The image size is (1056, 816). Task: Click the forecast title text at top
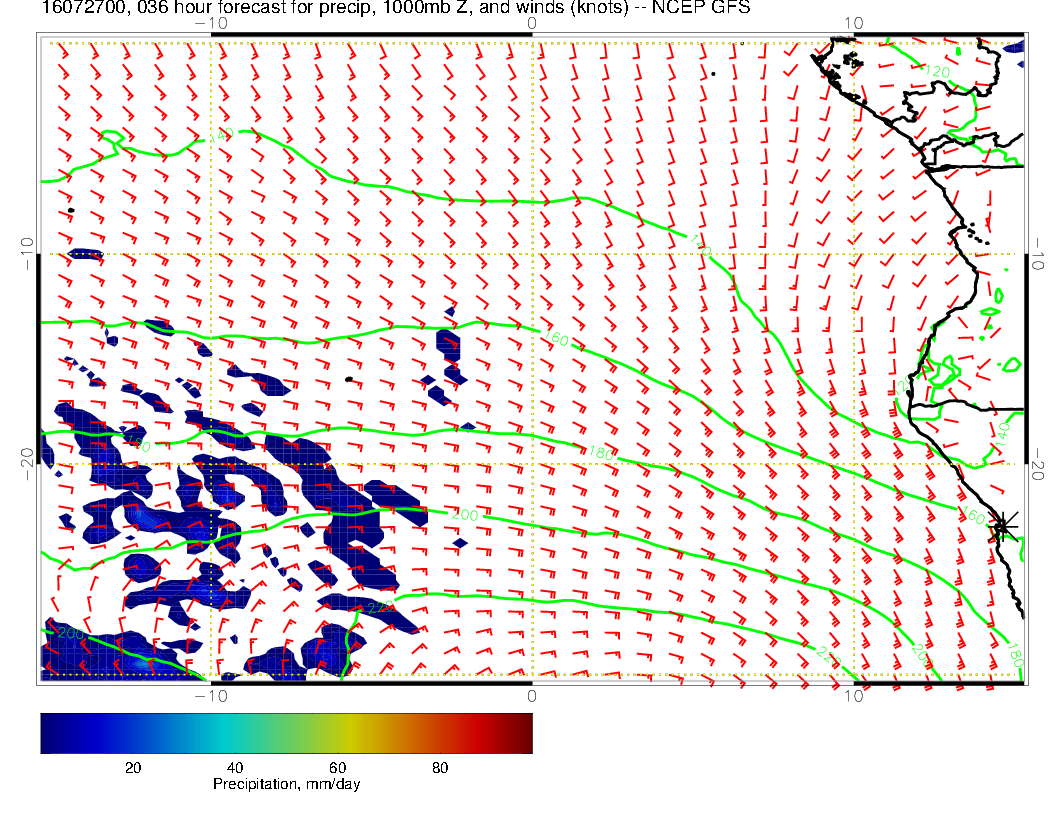[395, 8]
